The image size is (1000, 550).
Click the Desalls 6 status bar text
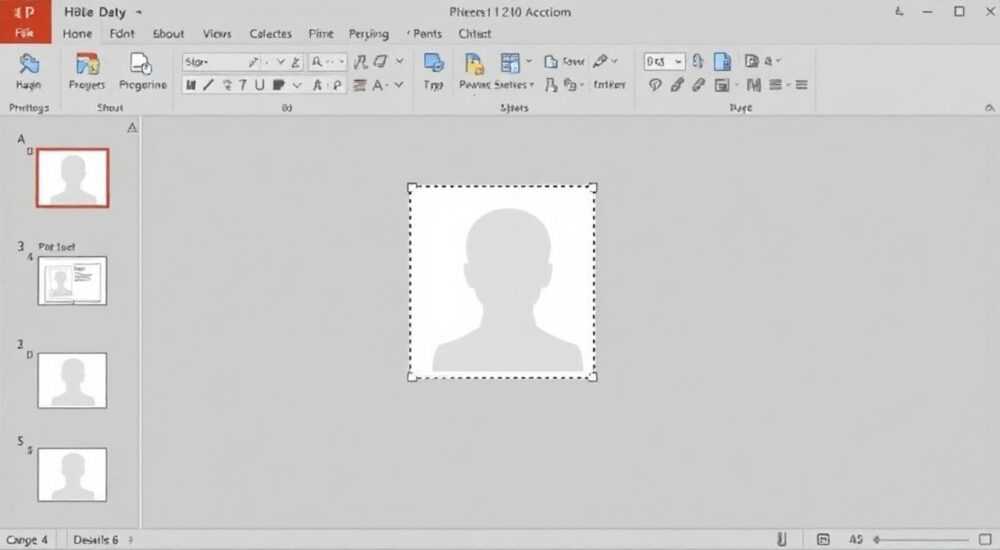click(x=96, y=540)
